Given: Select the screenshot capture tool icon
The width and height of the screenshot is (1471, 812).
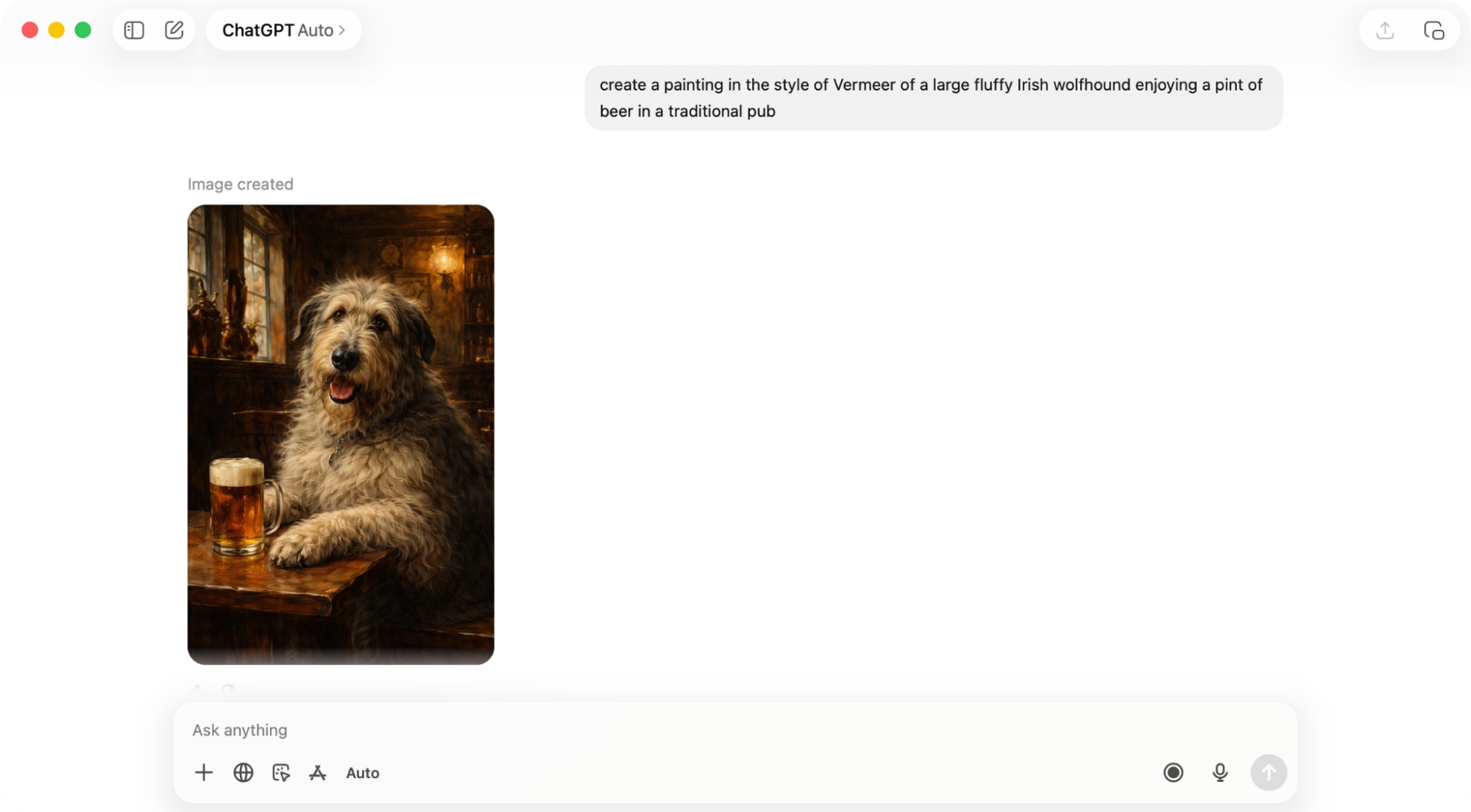Looking at the screenshot, I should click(281, 772).
